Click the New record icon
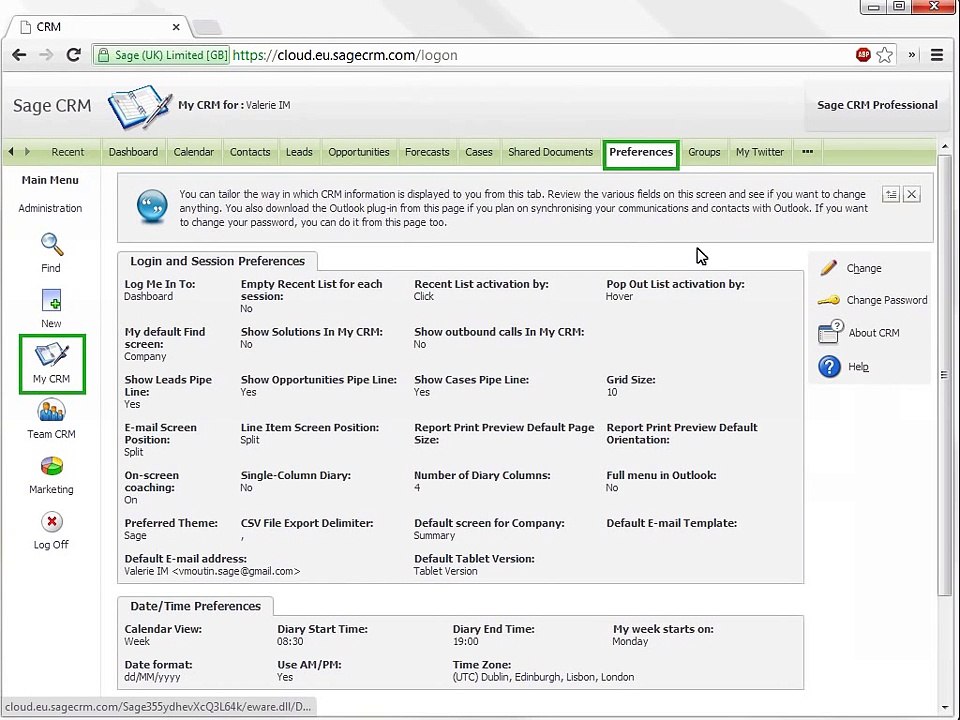The width and height of the screenshot is (960, 720). pos(51,301)
